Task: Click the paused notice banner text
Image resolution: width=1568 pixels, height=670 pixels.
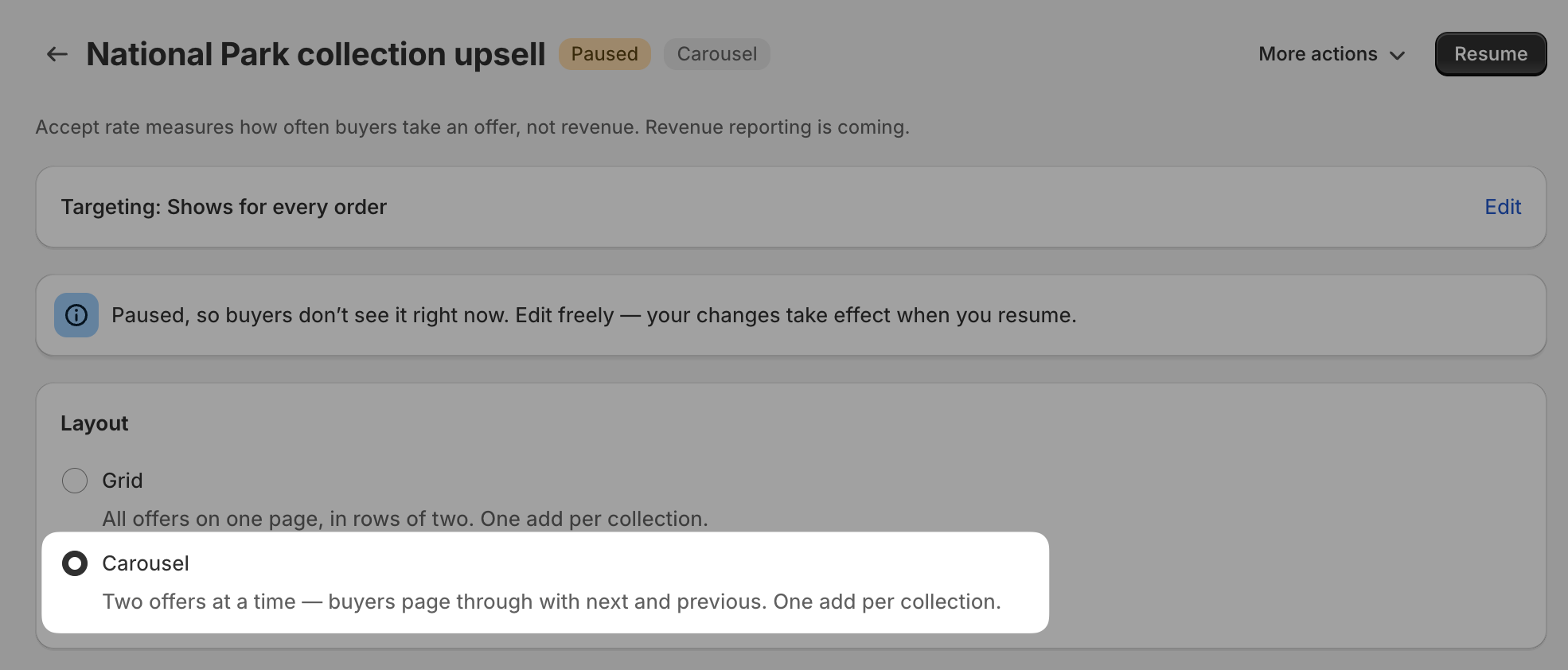Action: coord(594,315)
